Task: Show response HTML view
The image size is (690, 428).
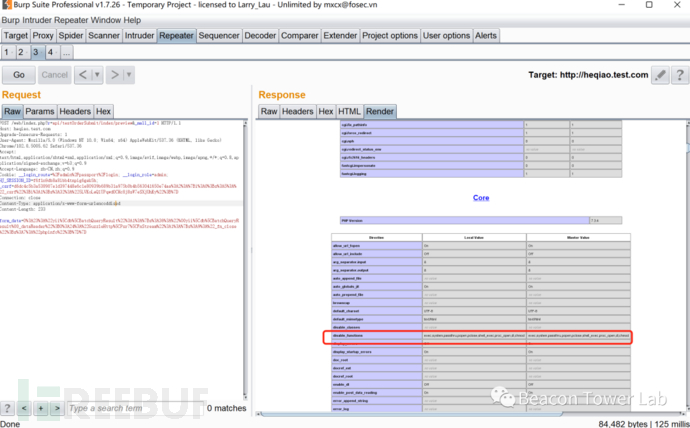Action: 349,111
